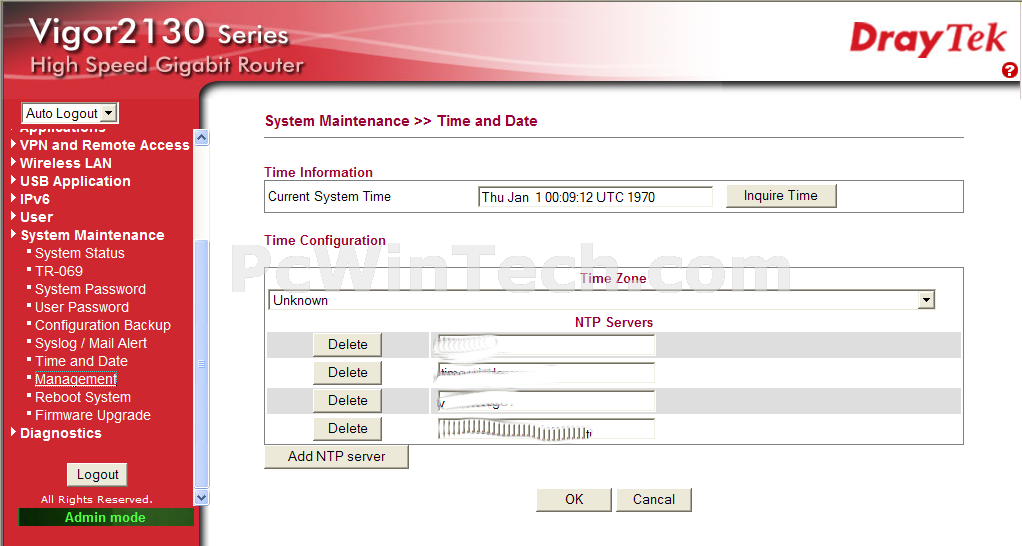1022x546 pixels.
Task: Delete the first NTP server
Action: [347, 345]
